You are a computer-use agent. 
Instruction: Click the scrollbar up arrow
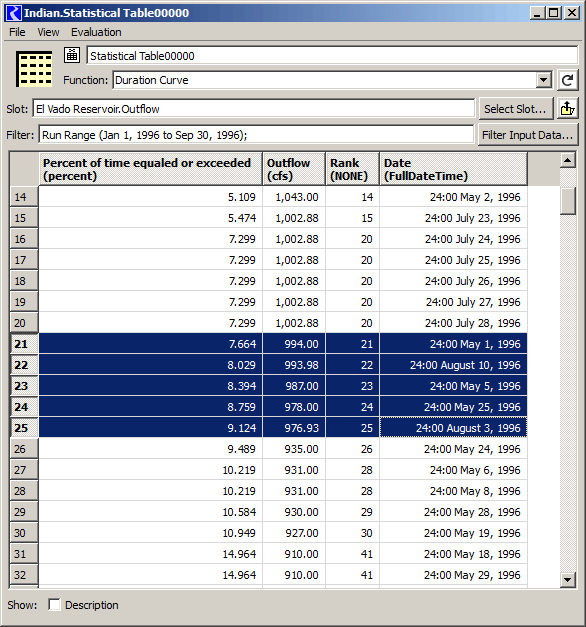coord(568,161)
